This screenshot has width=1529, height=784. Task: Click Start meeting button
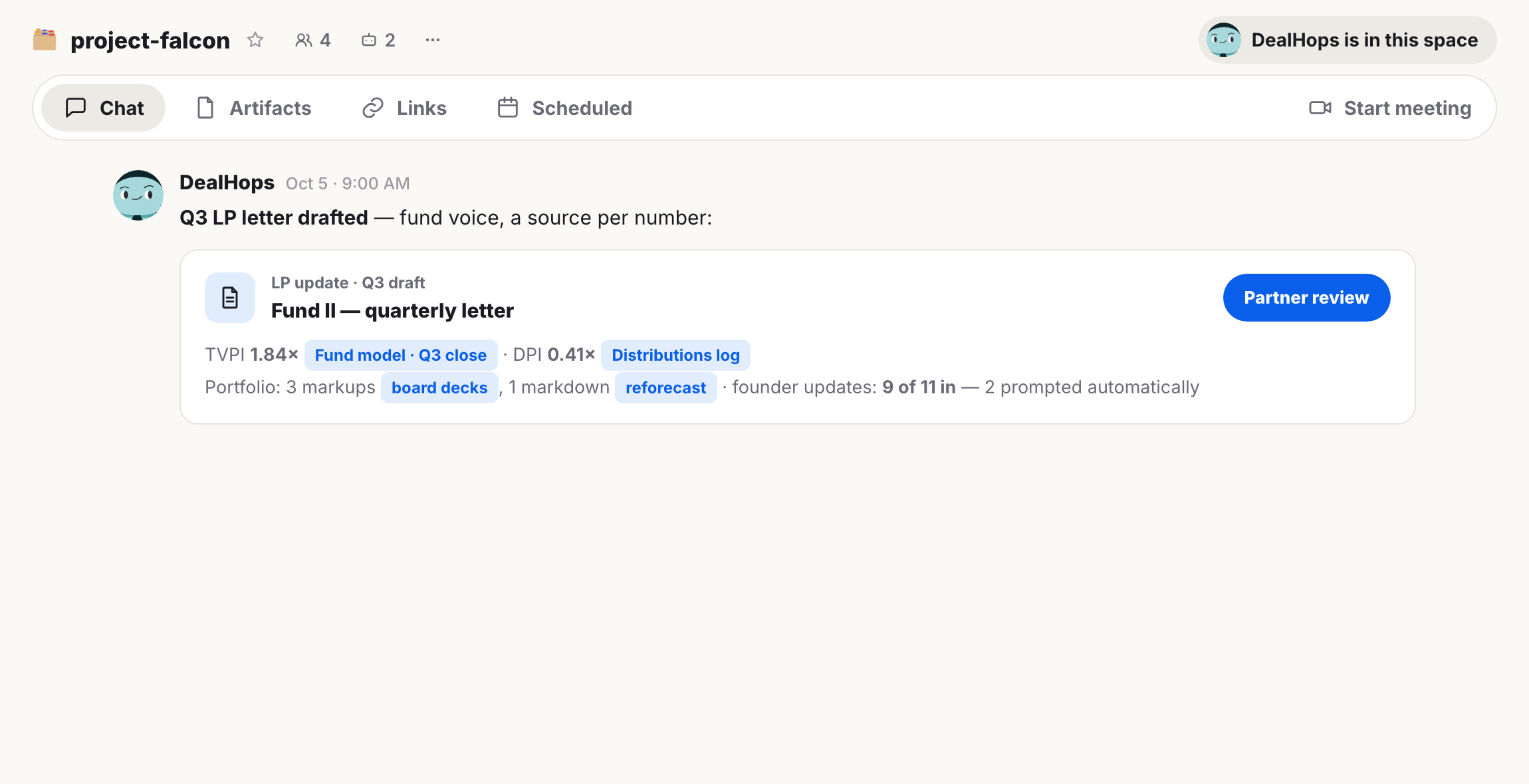point(1390,108)
